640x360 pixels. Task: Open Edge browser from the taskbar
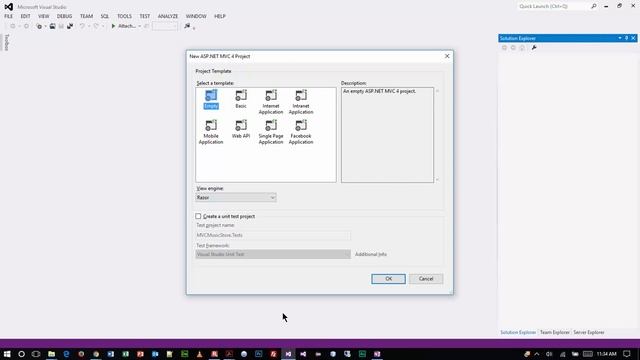pyautogui.click(x=66, y=354)
